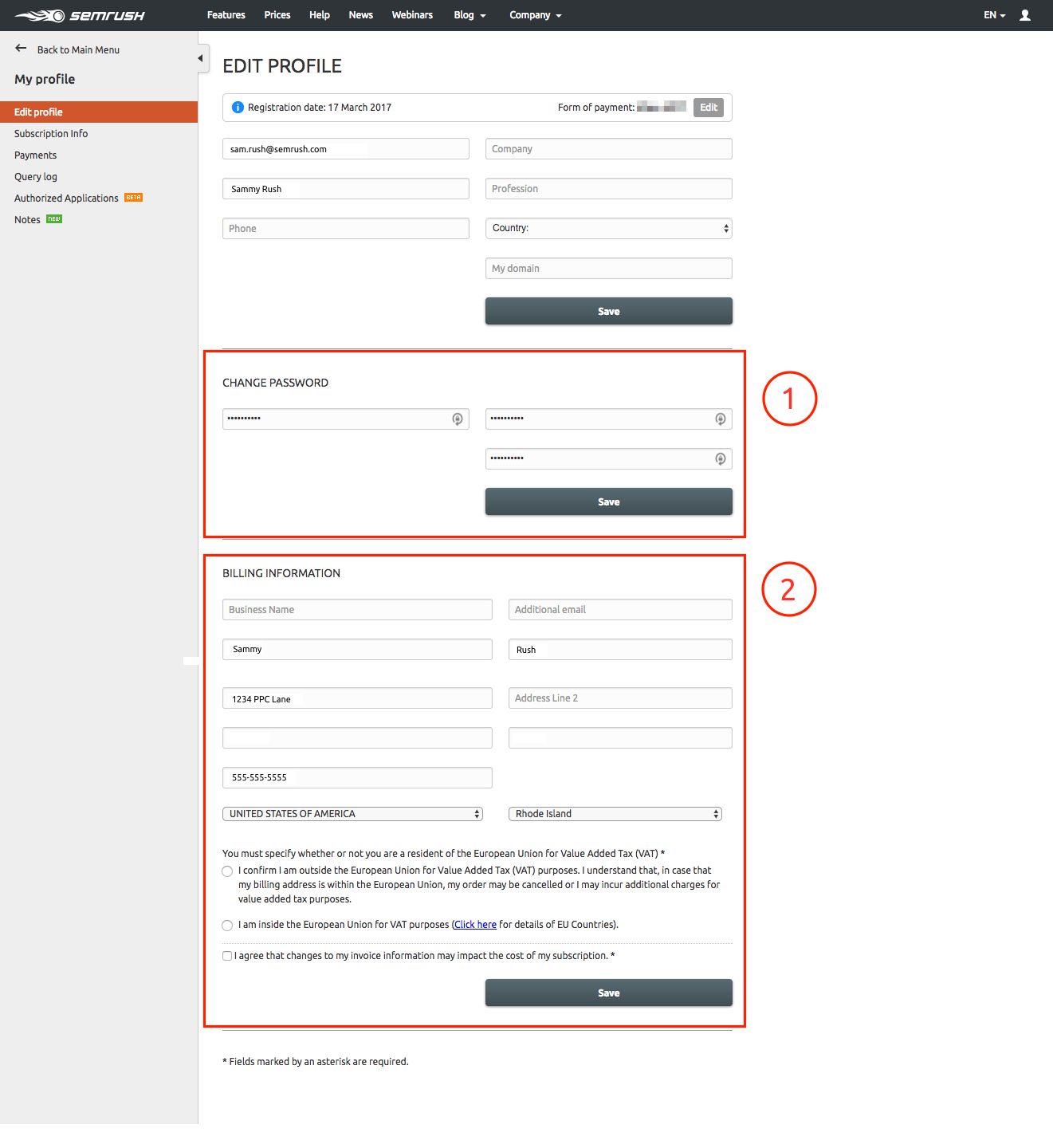Click the confirm password field
Image resolution: width=1053 pixels, height=1148 pixels.
pyautogui.click(x=609, y=459)
